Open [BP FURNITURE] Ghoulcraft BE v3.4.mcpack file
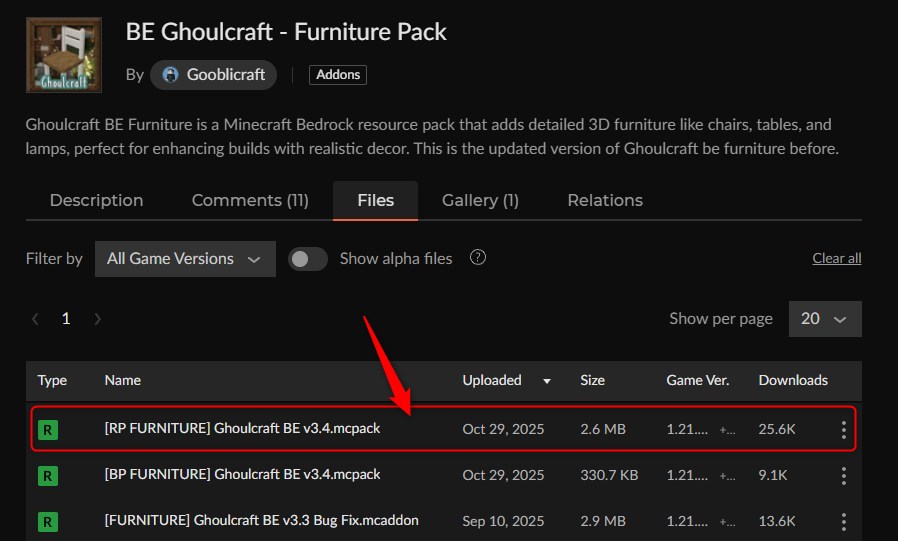This screenshot has height=541, width=898. point(242,474)
